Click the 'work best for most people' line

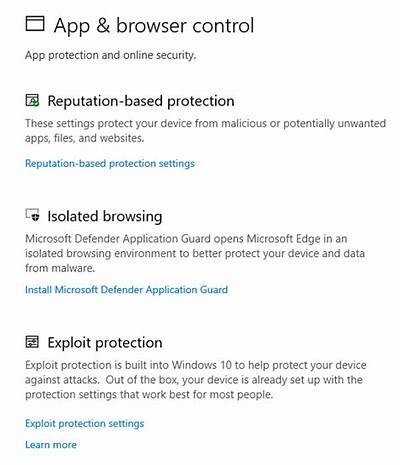[149, 395]
